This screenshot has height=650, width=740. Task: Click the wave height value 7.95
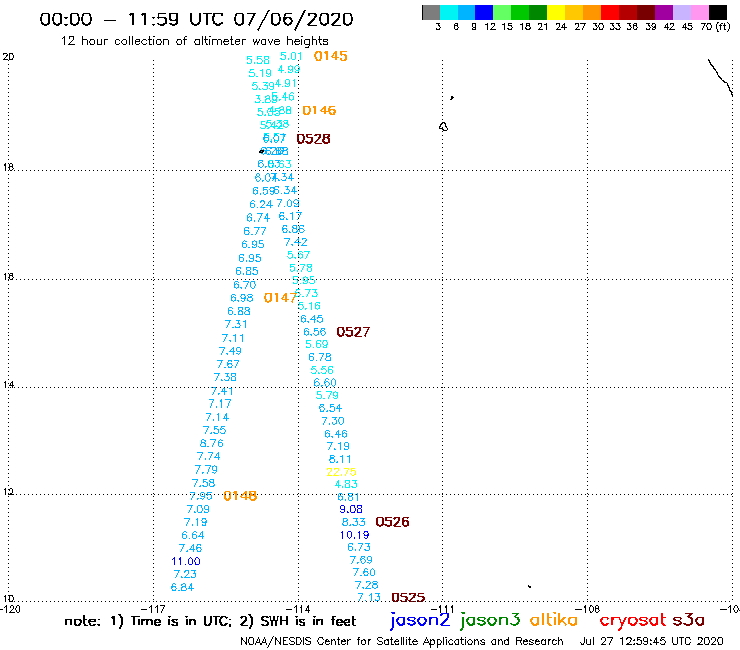[201, 496]
